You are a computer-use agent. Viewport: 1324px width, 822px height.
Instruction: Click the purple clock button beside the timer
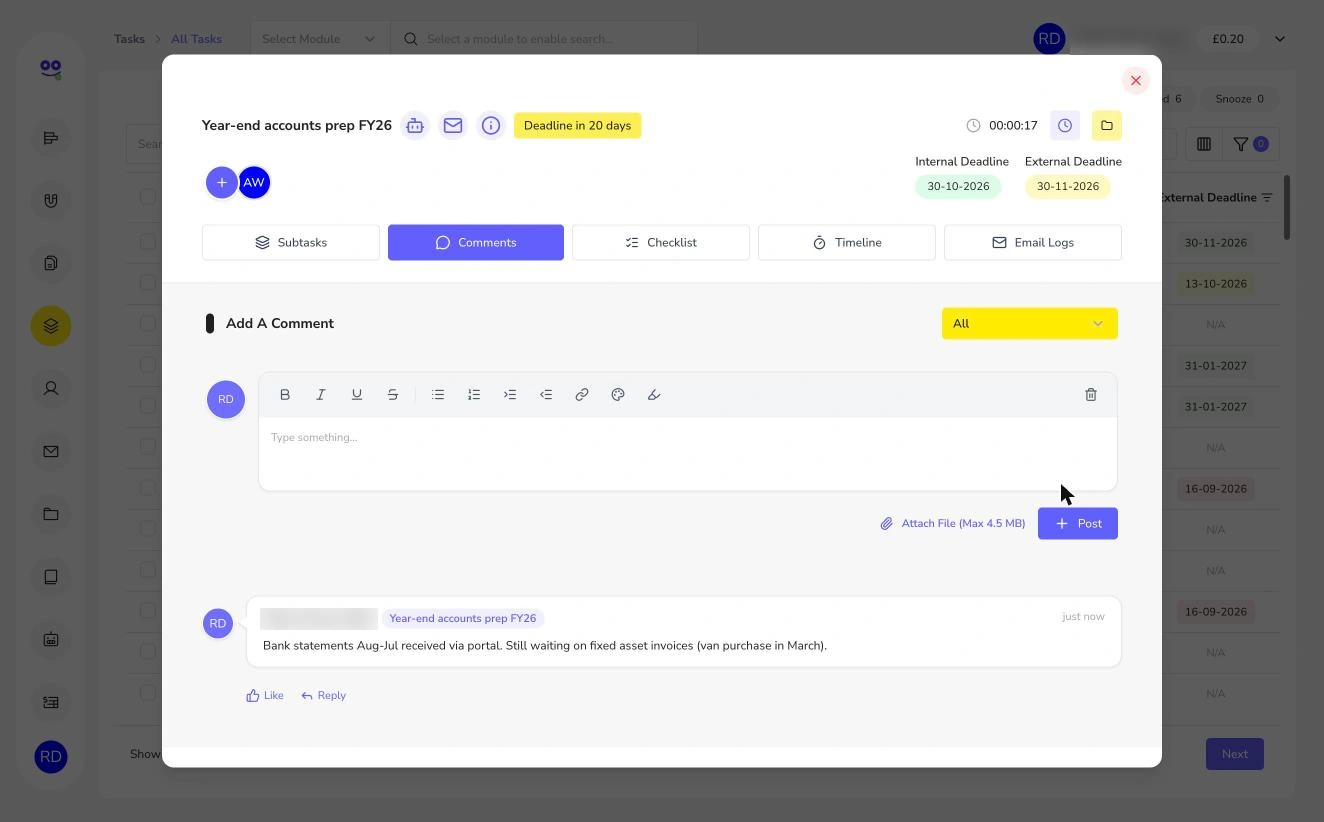pos(1065,126)
